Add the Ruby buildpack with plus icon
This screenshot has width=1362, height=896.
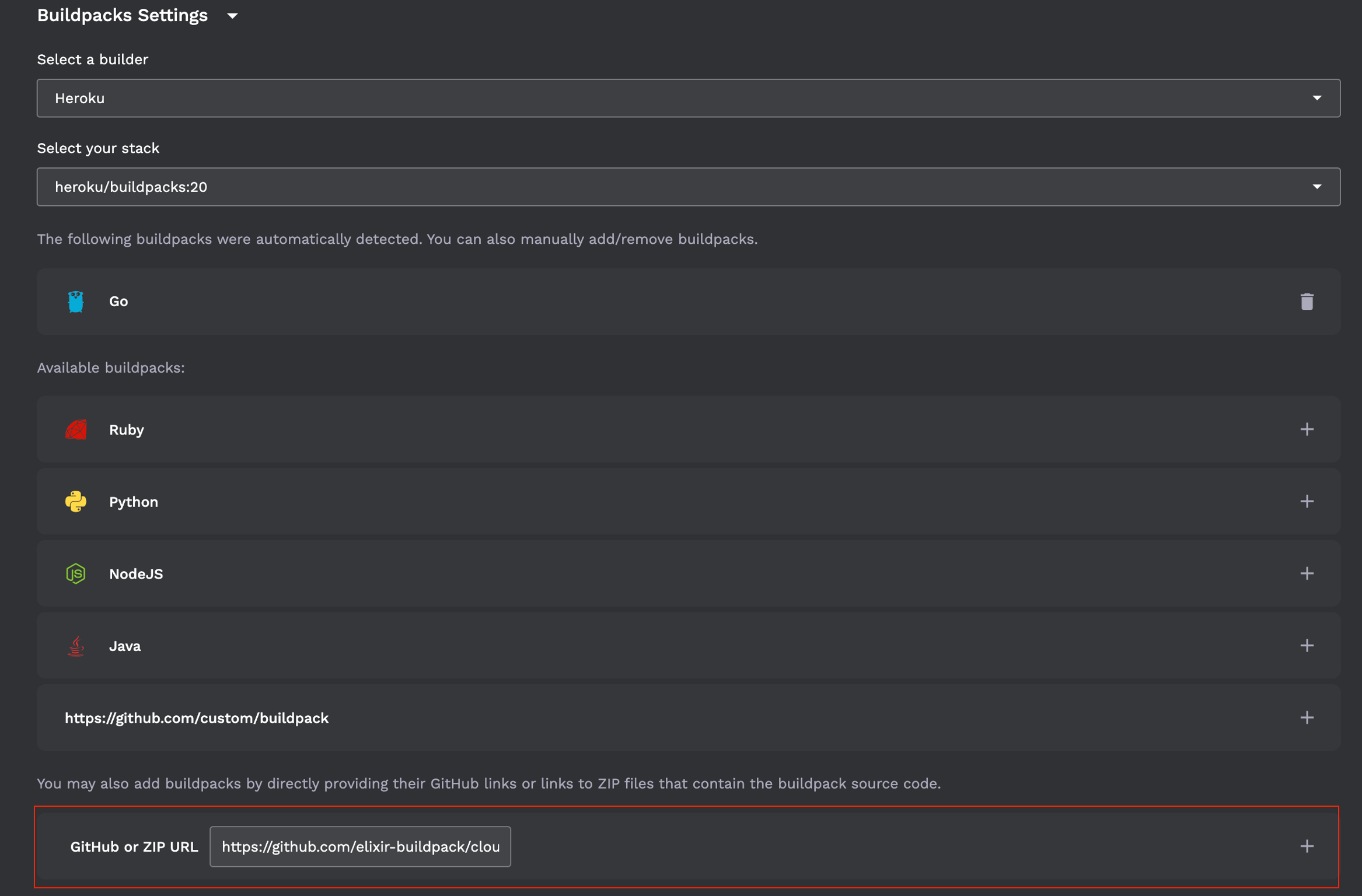click(1307, 429)
